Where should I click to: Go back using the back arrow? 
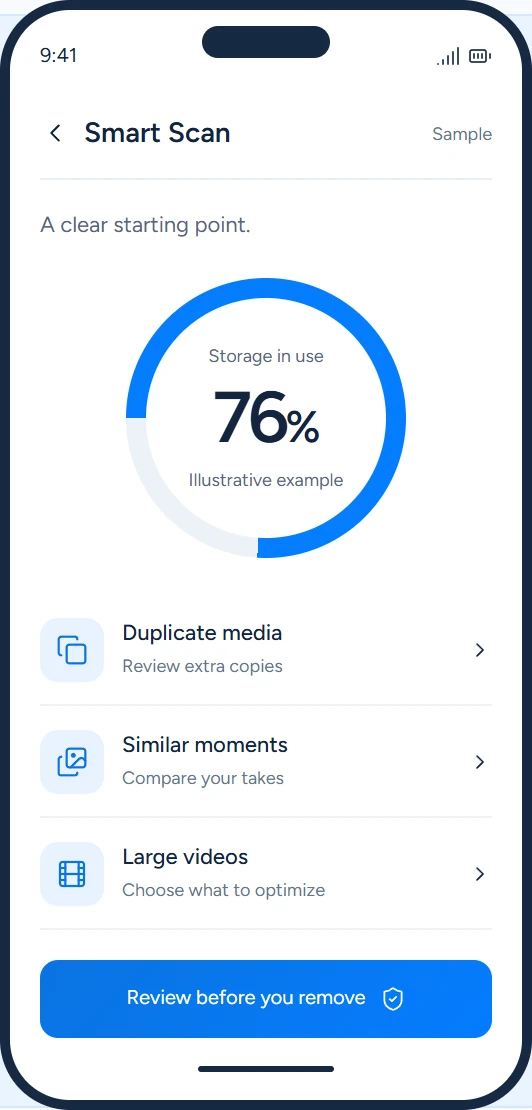[55, 133]
